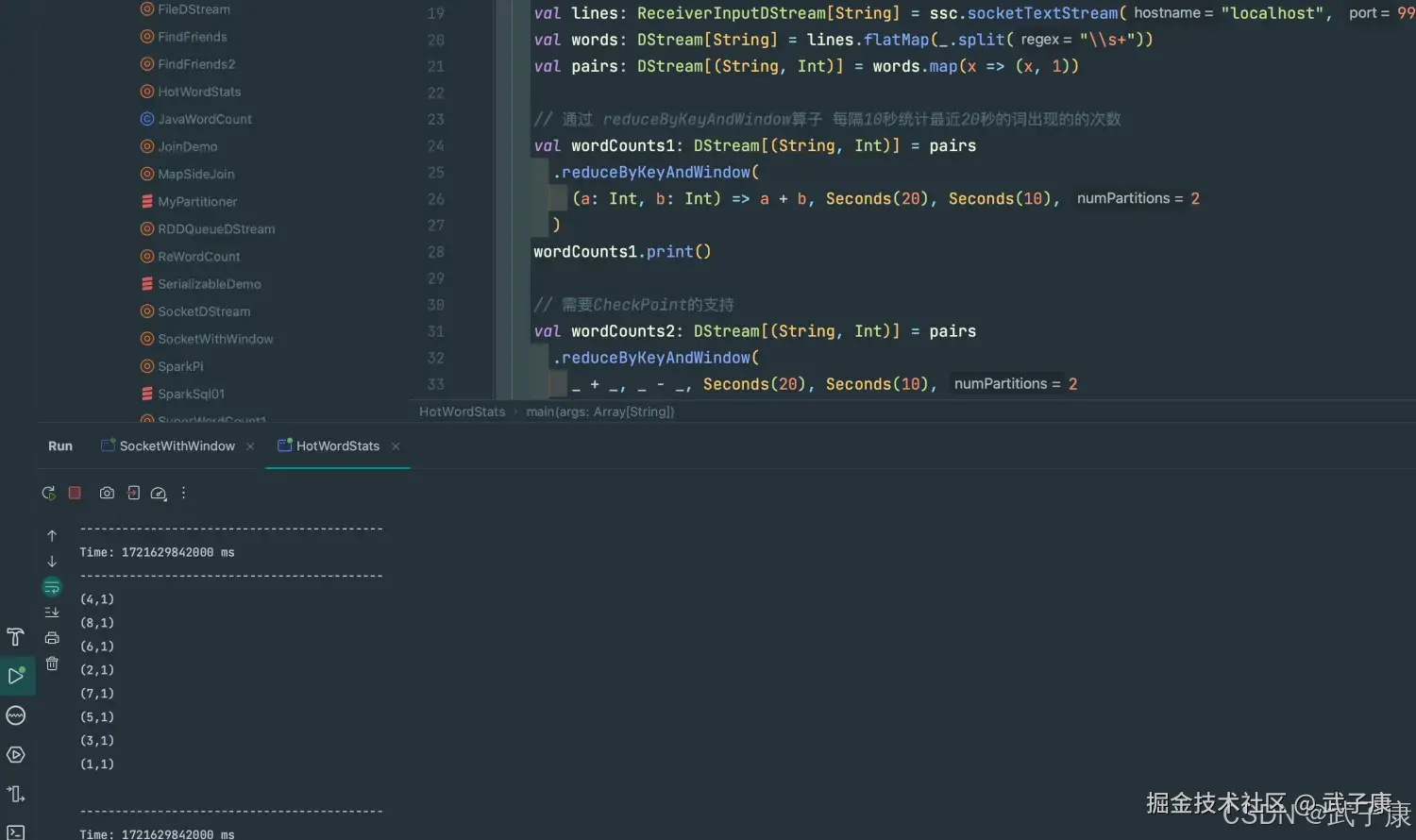Open the profiler gauge icon in Run toolbar

pyautogui.click(x=159, y=494)
